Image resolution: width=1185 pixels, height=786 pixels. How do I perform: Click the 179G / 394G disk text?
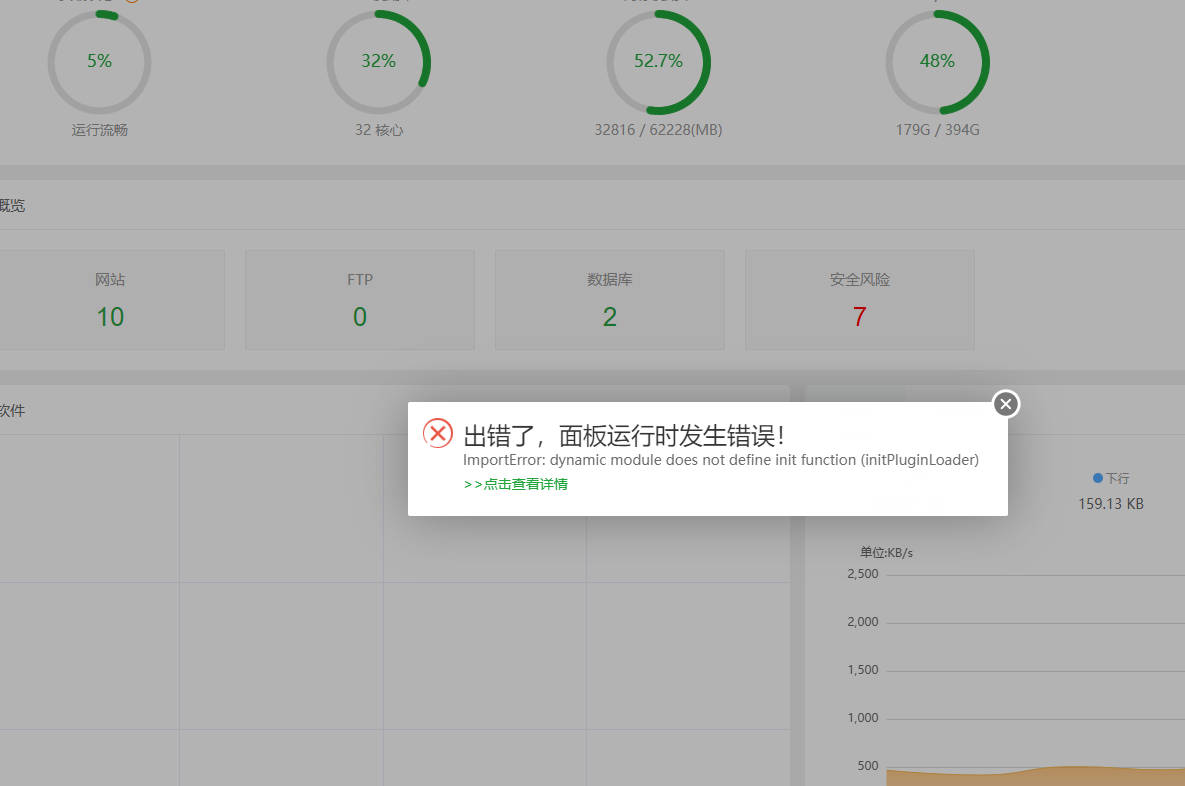click(937, 130)
